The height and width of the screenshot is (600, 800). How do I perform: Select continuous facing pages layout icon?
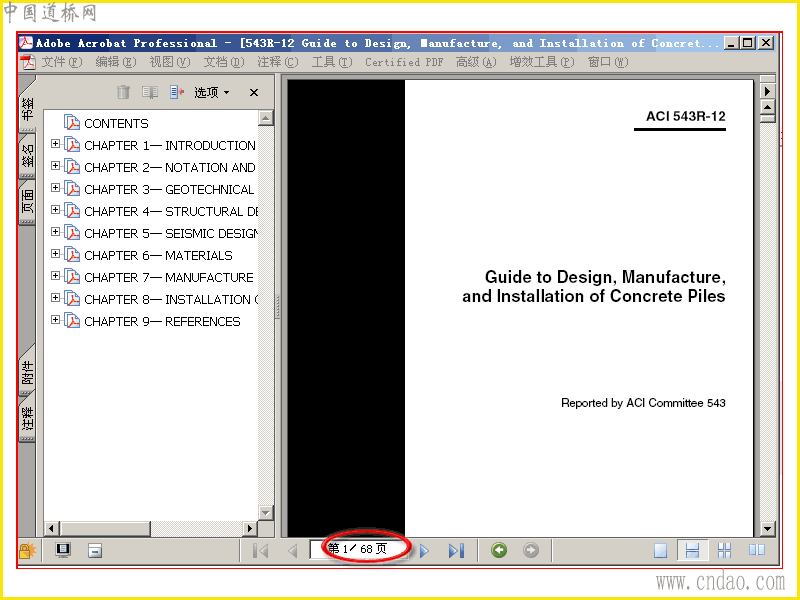click(724, 551)
